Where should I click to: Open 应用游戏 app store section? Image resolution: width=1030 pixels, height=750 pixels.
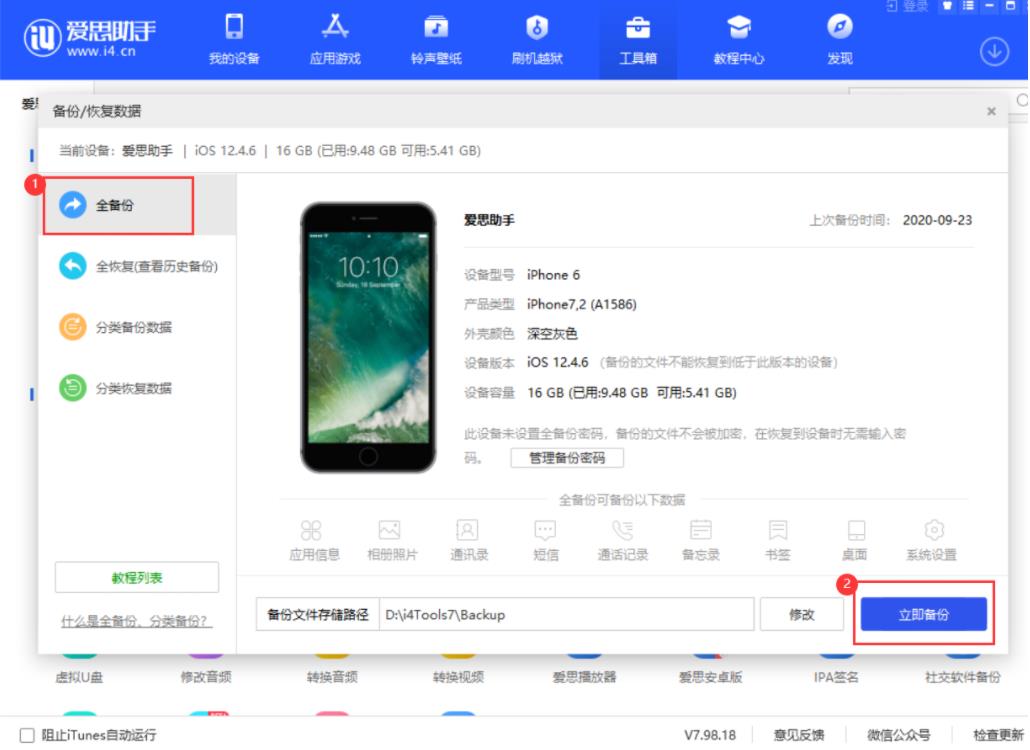[x=335, y=40]
